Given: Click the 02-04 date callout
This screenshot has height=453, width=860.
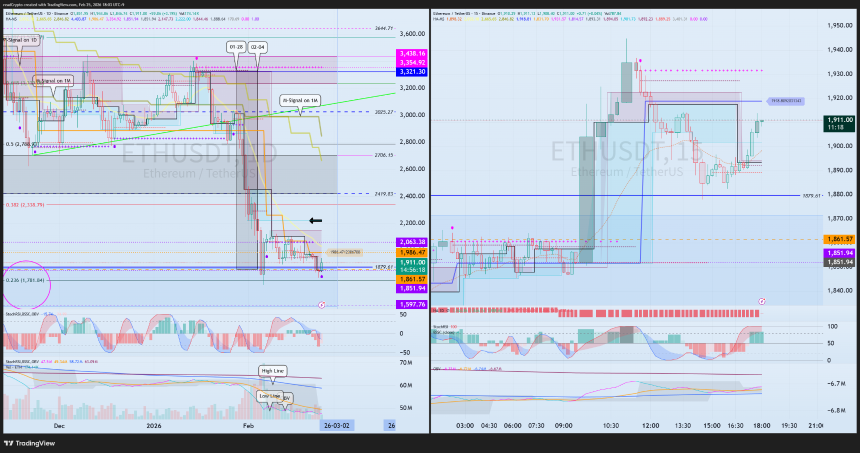Looking at the screenshot, I should tap(257, 47).
